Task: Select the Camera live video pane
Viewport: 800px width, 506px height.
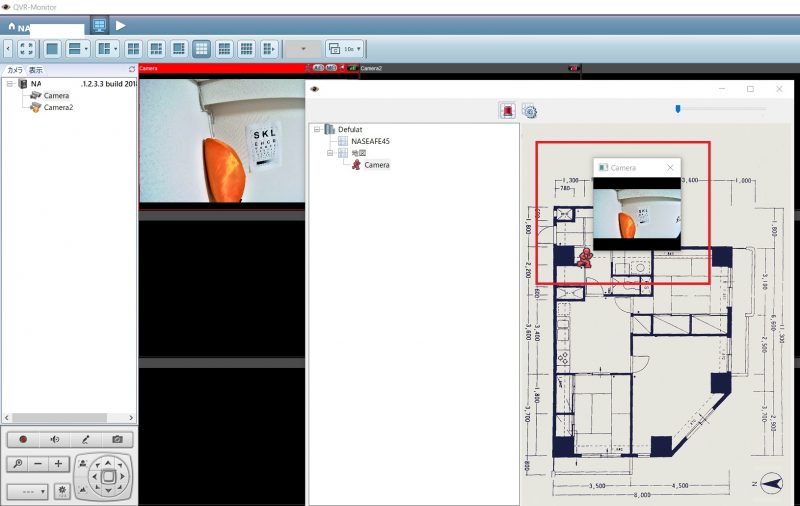Action: click(x=222, y=140)
